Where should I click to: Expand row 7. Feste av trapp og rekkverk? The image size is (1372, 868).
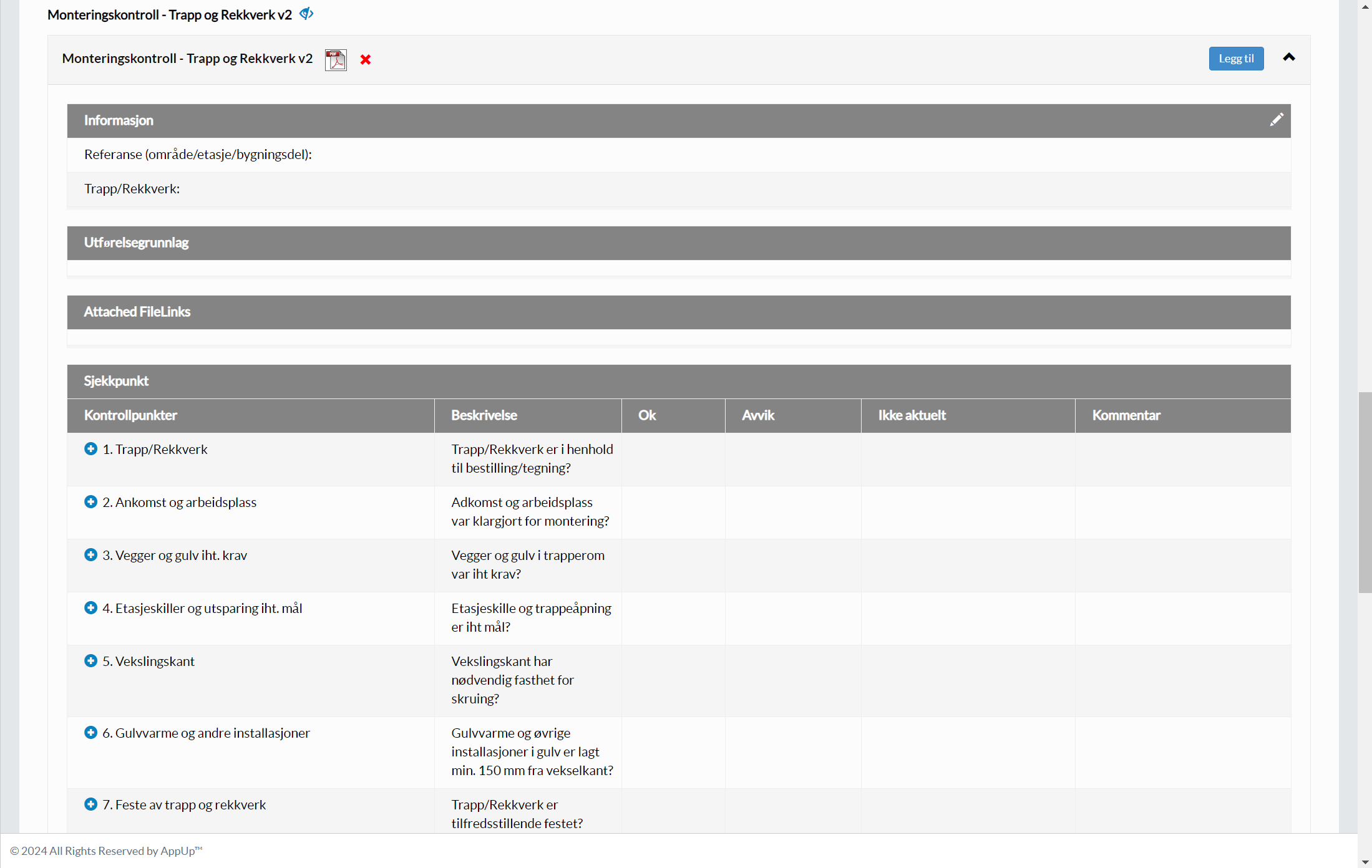(90, 804)
